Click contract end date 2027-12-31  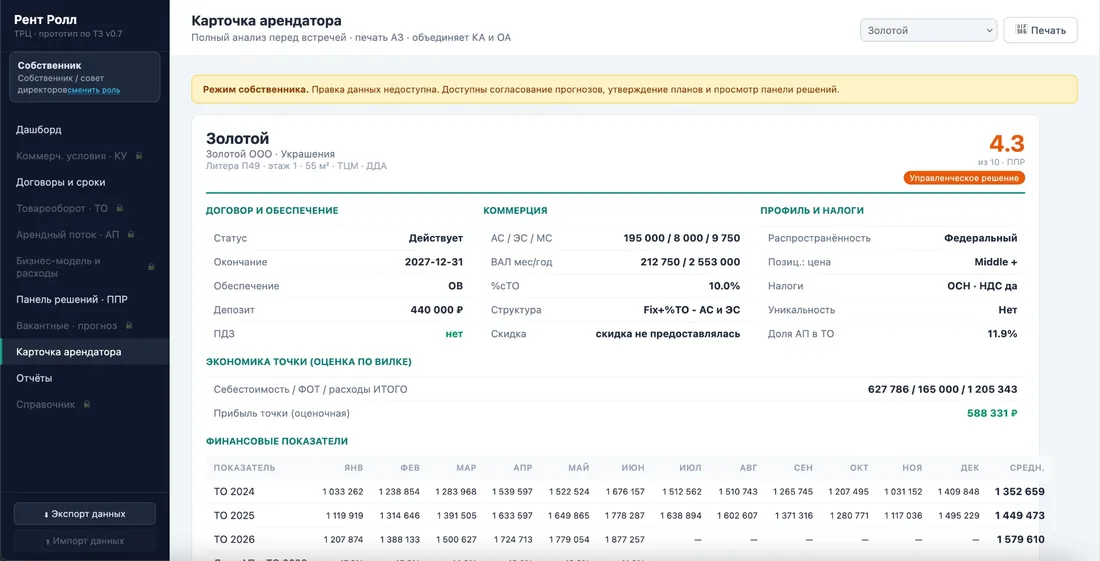(434, 262)
